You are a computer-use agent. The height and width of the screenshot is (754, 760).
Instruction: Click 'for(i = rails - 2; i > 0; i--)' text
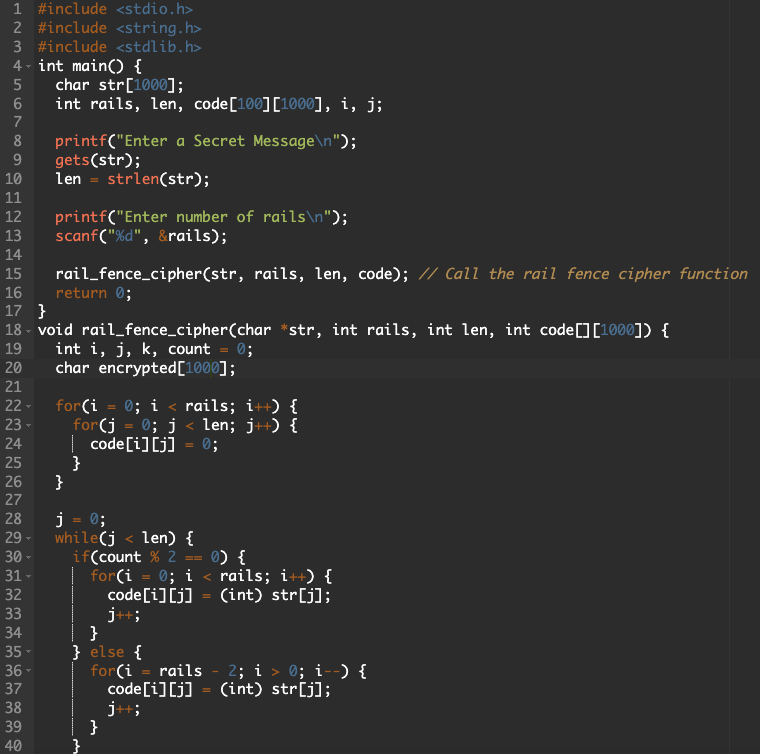(x=219, y=671)
